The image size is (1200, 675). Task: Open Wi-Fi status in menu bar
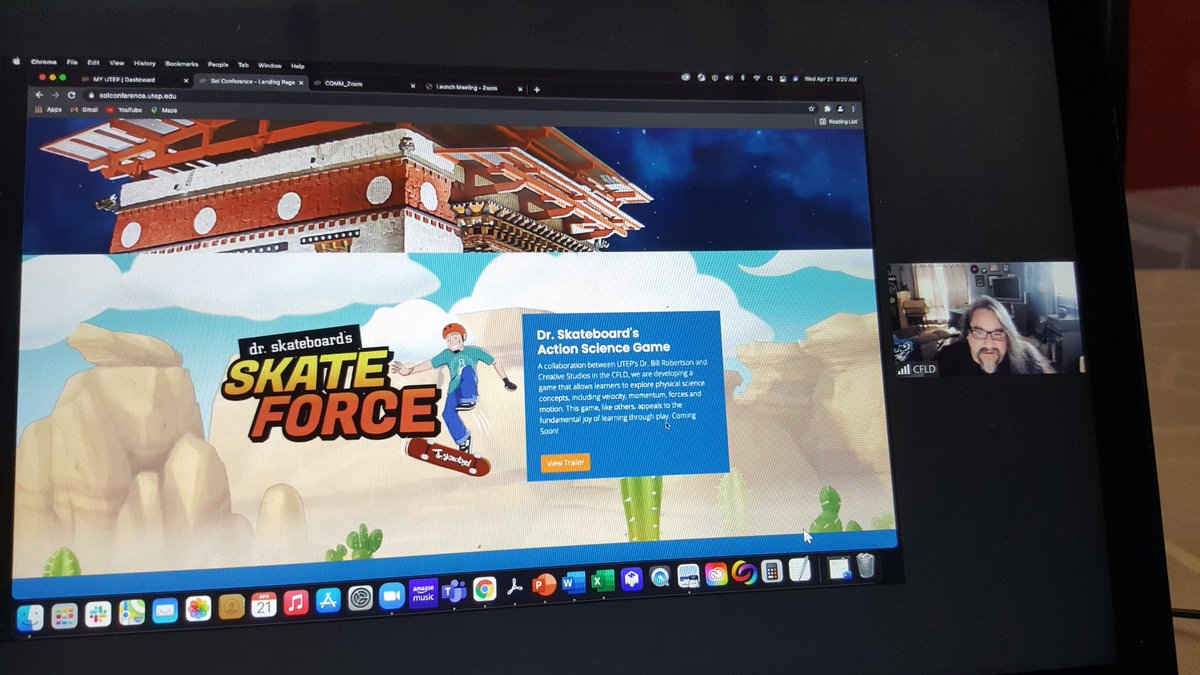[755, 77]
